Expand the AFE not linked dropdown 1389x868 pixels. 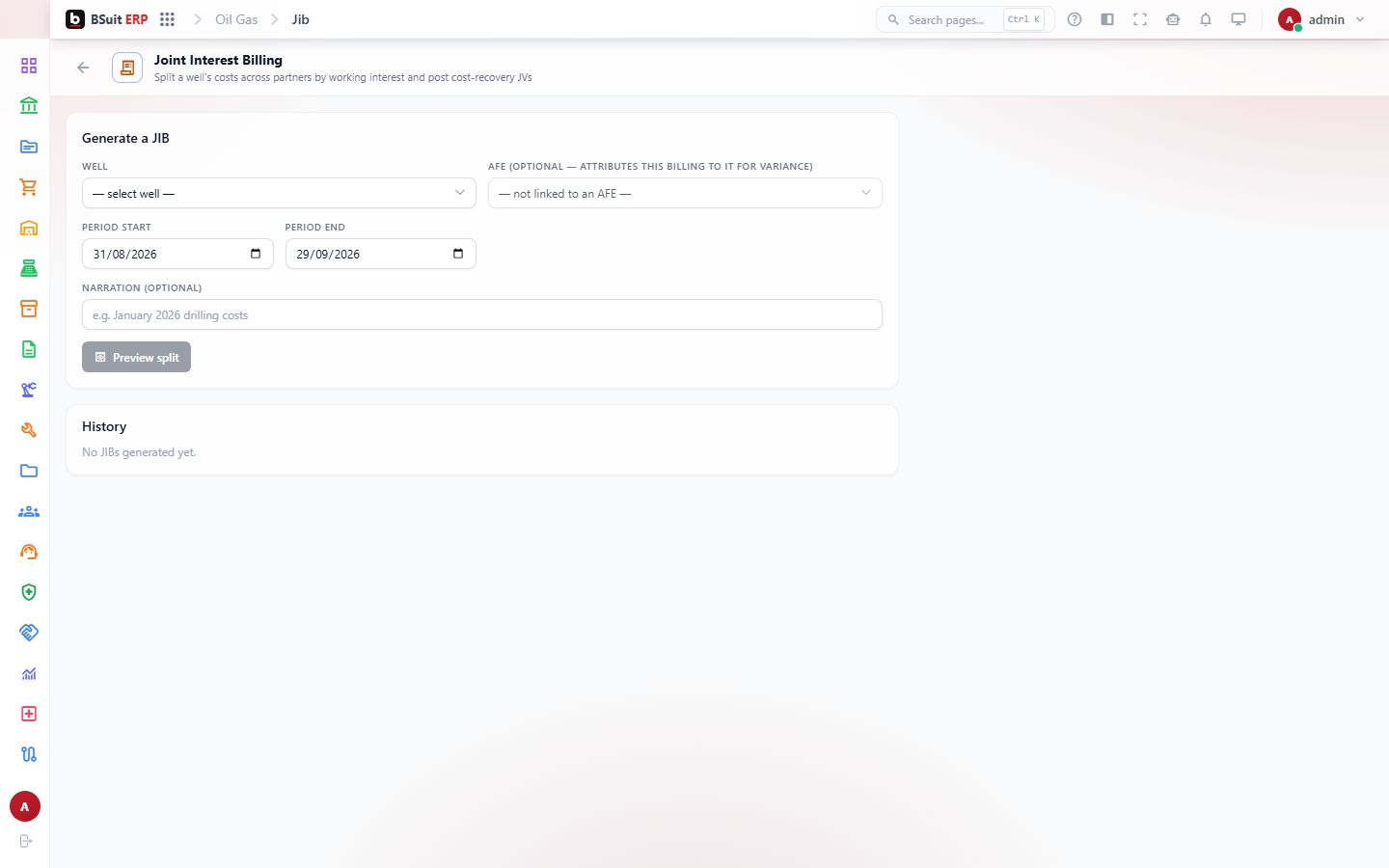pos(685,193)
